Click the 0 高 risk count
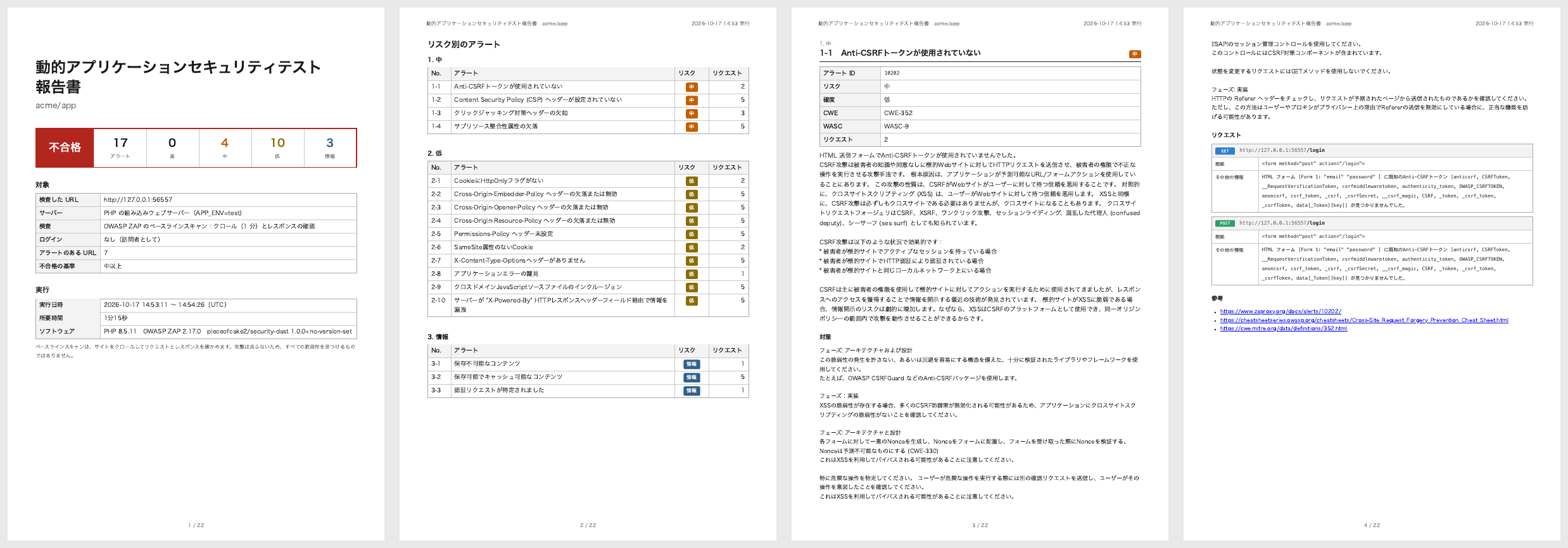 172,148
